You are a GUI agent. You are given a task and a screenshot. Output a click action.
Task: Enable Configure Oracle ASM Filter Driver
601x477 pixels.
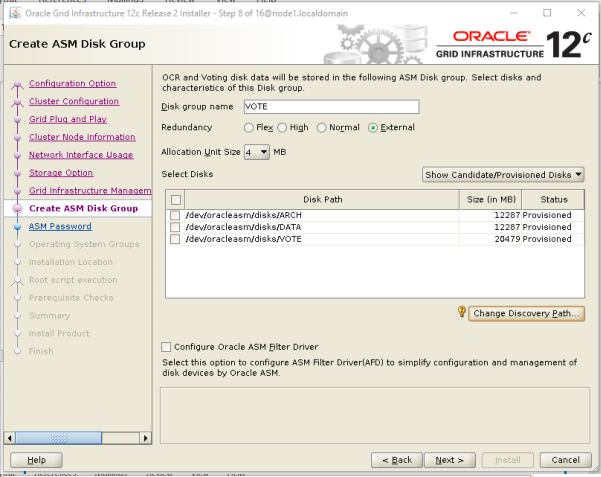pyautogui.click(x=166, y=347)
